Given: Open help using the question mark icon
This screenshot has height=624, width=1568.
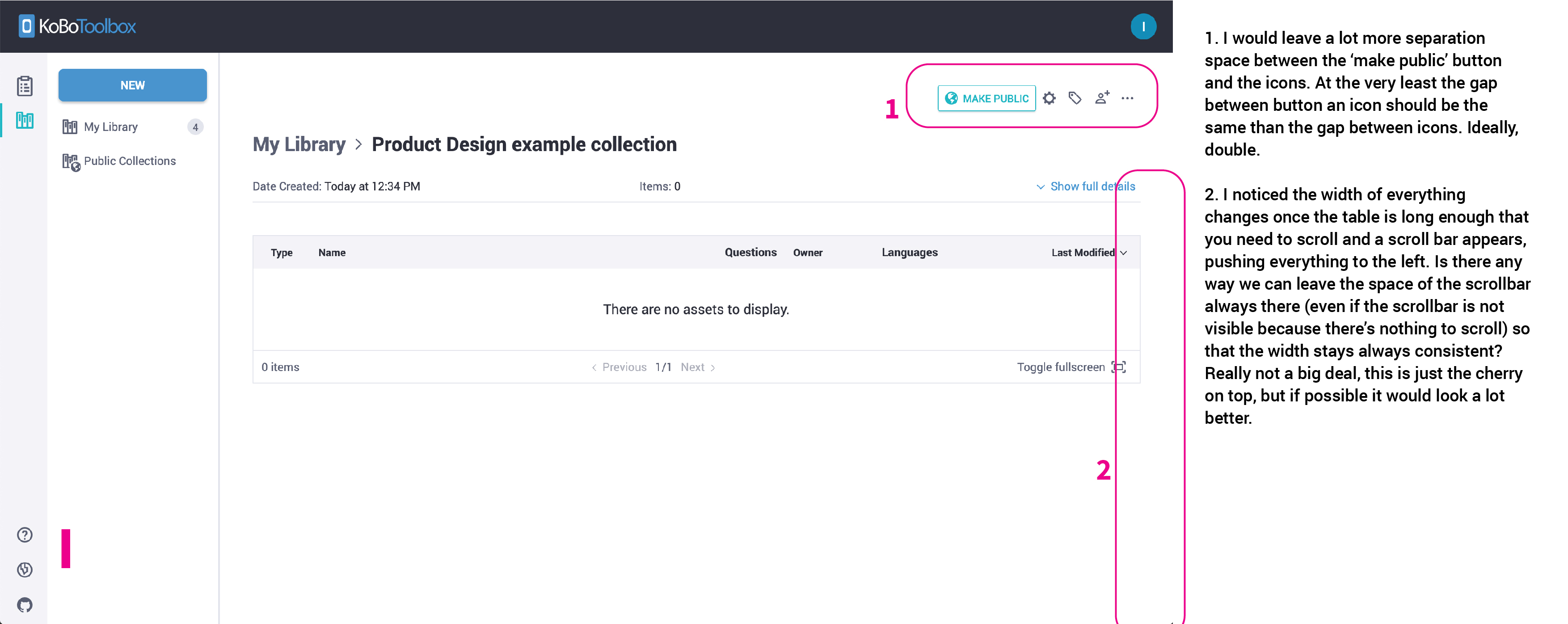Looking at the screenshot, I should 24,535.
